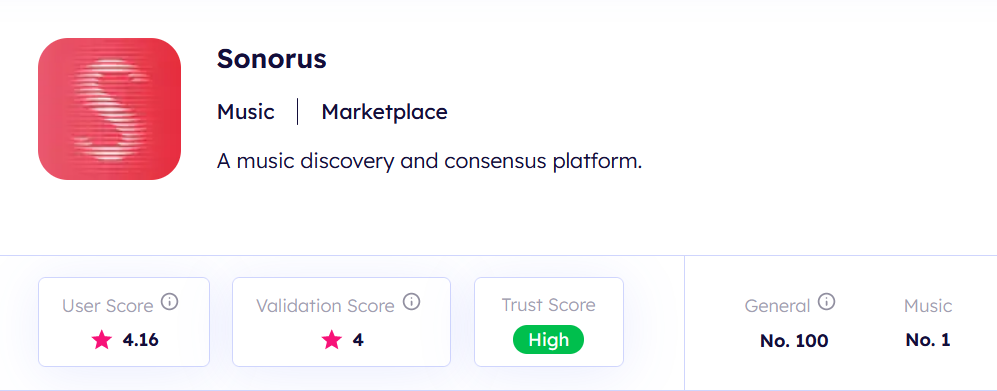
Task: Click the Validation Score pink star
Action: [331, 340]
